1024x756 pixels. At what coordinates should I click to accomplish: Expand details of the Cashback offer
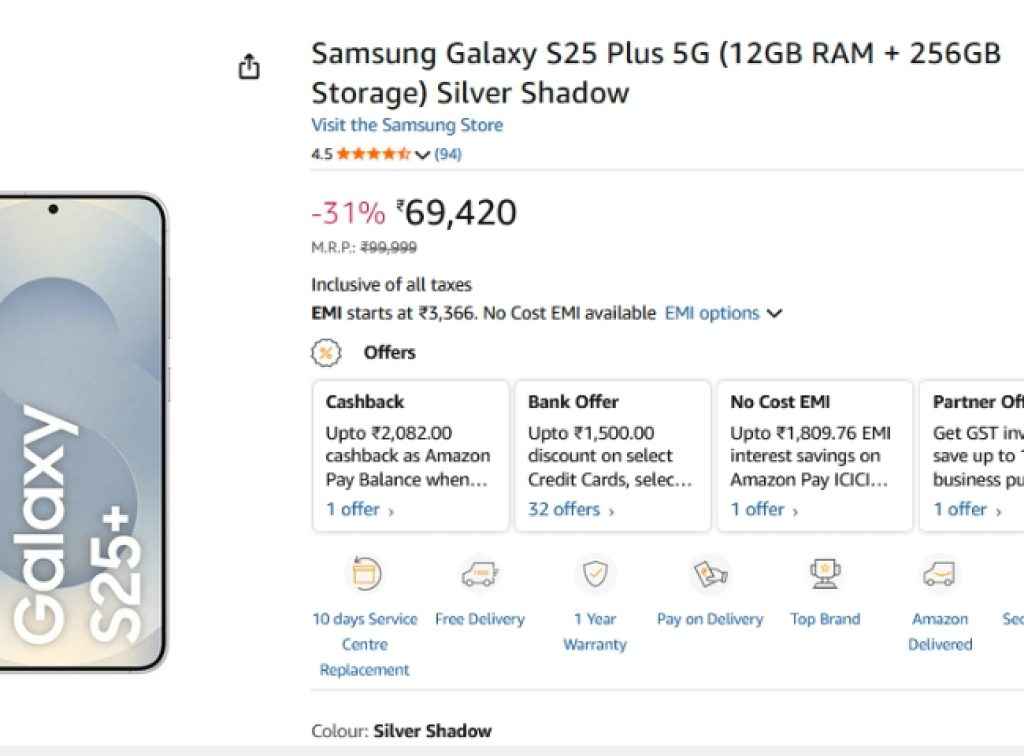[353, 509]
